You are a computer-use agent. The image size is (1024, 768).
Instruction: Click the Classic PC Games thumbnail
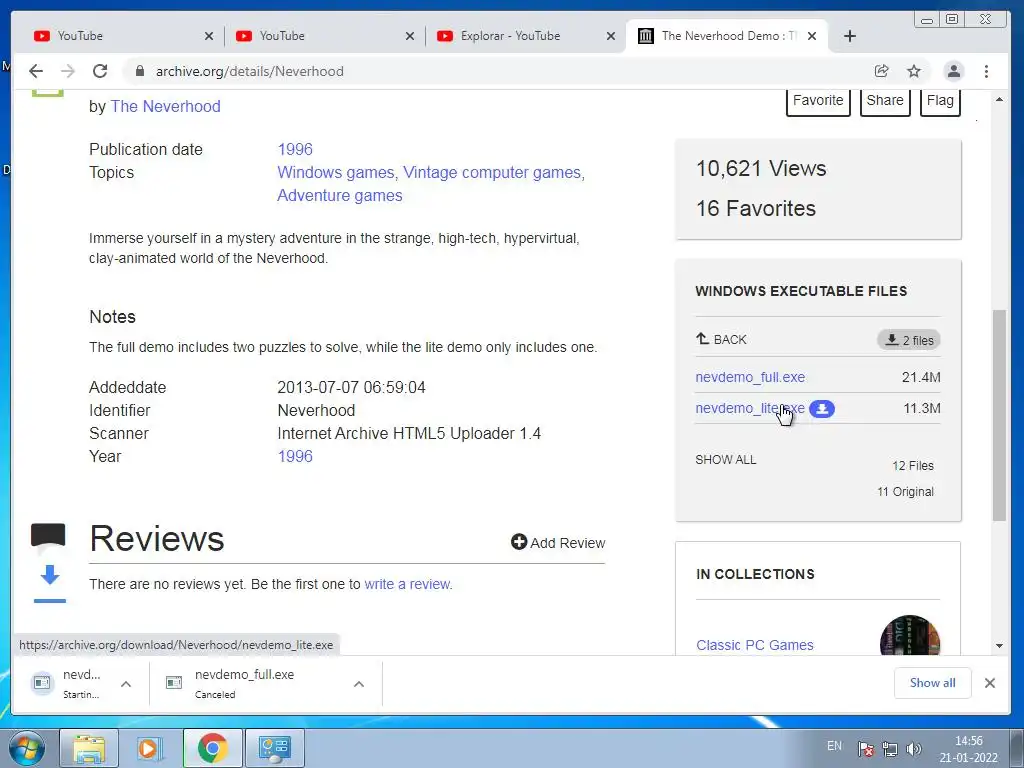pyautogui.click(x=910, y=635)
